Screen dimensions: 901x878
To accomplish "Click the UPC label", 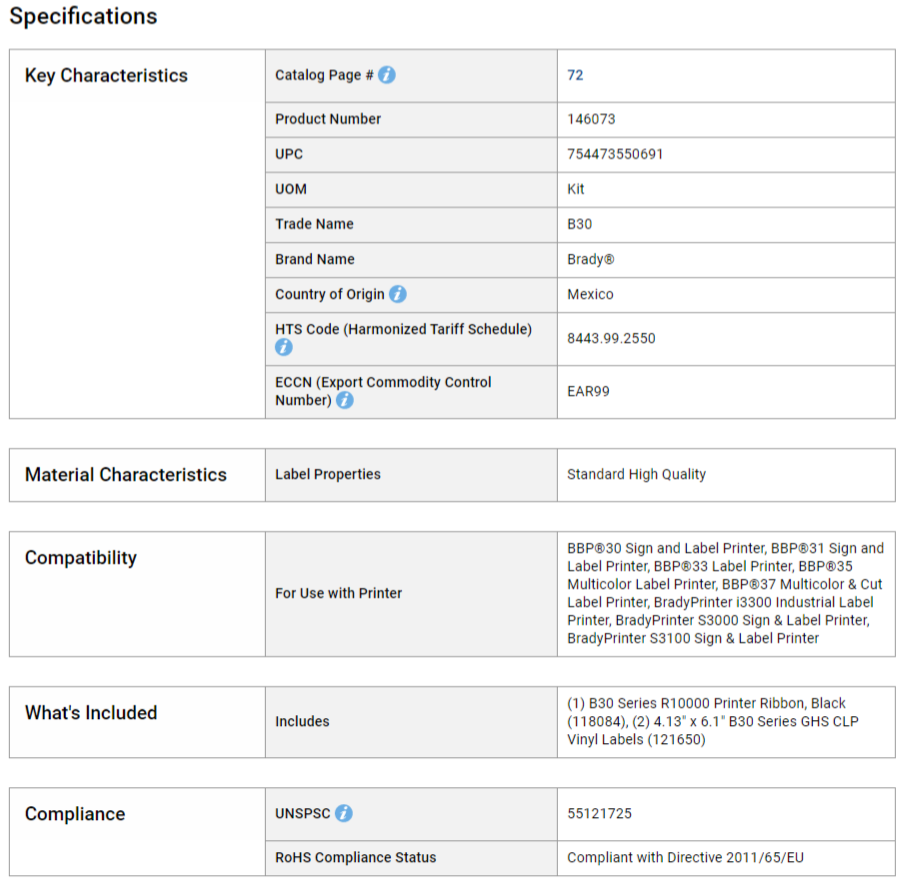I will point(289,154).
